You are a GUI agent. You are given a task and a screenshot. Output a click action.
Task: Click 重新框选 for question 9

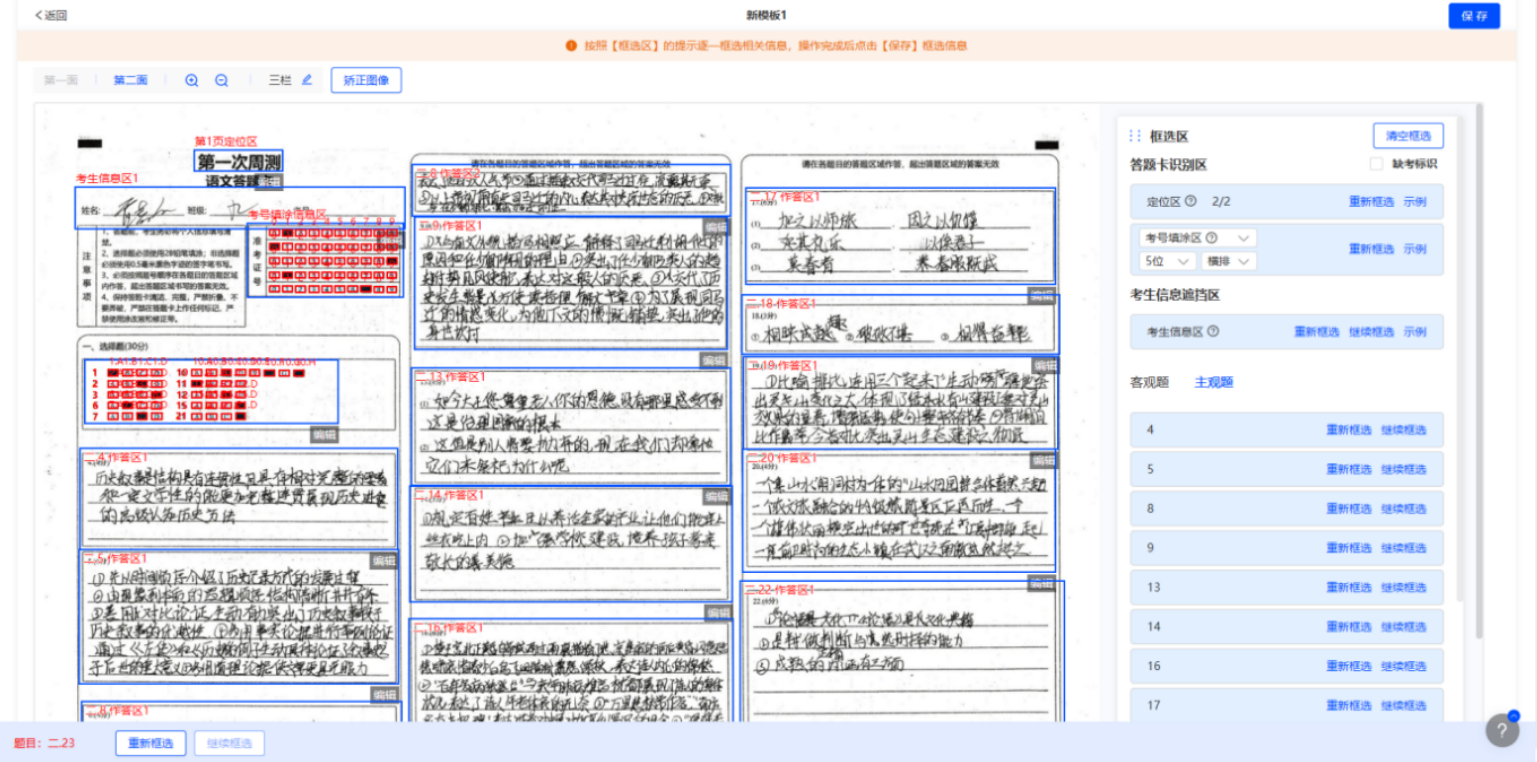(x=1349, y=548)
